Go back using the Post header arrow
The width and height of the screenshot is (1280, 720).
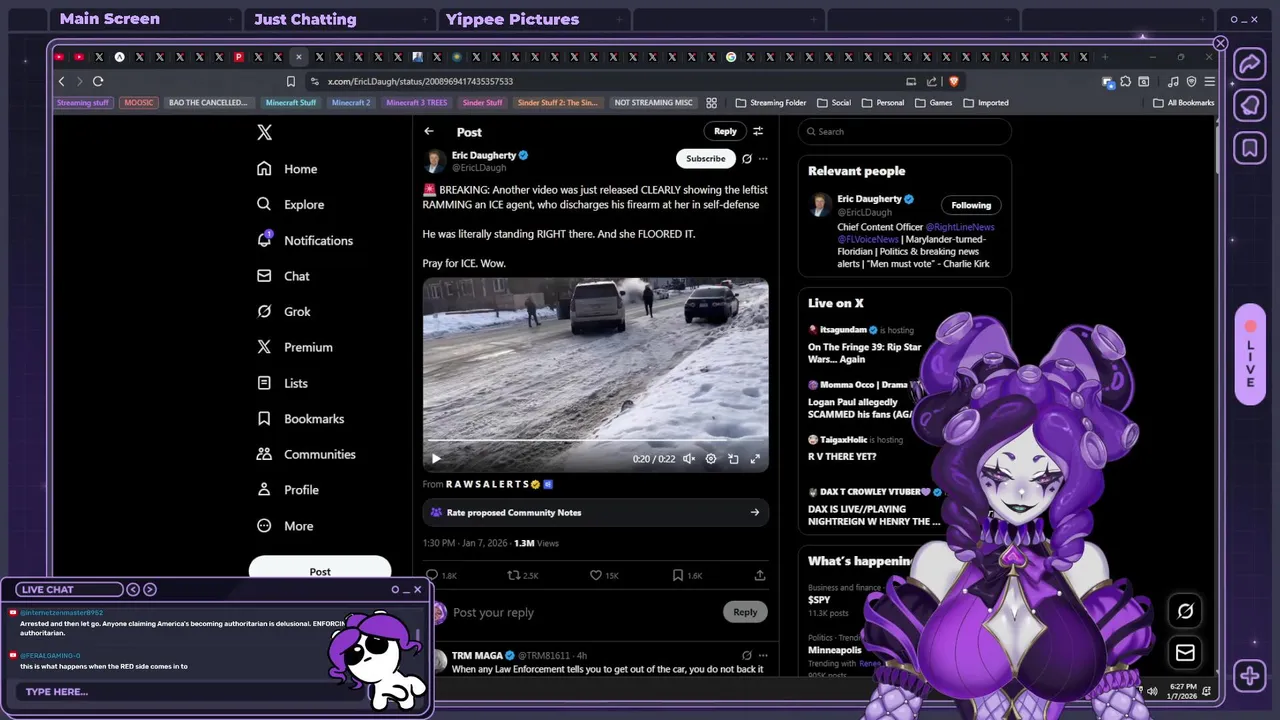429,131
